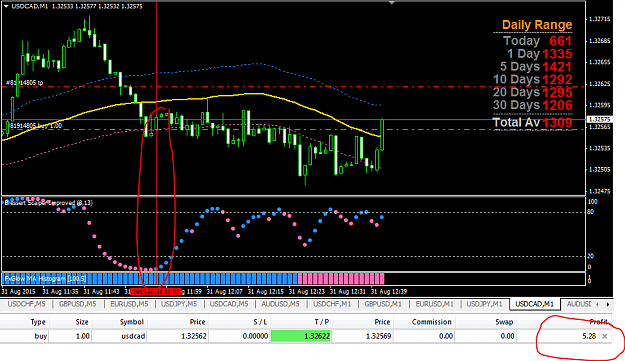The image size is (625, 361).
Task: Select the EURUSD,M5 chart tab
Action: pyautogui.click(x=129, y=304)
